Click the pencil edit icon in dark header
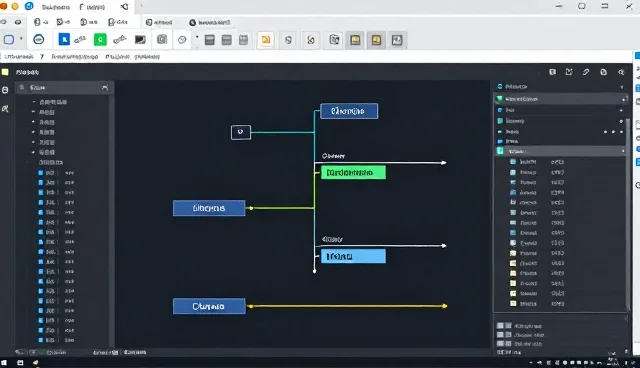This screenshot has height=368, width=640. [586, 72]
